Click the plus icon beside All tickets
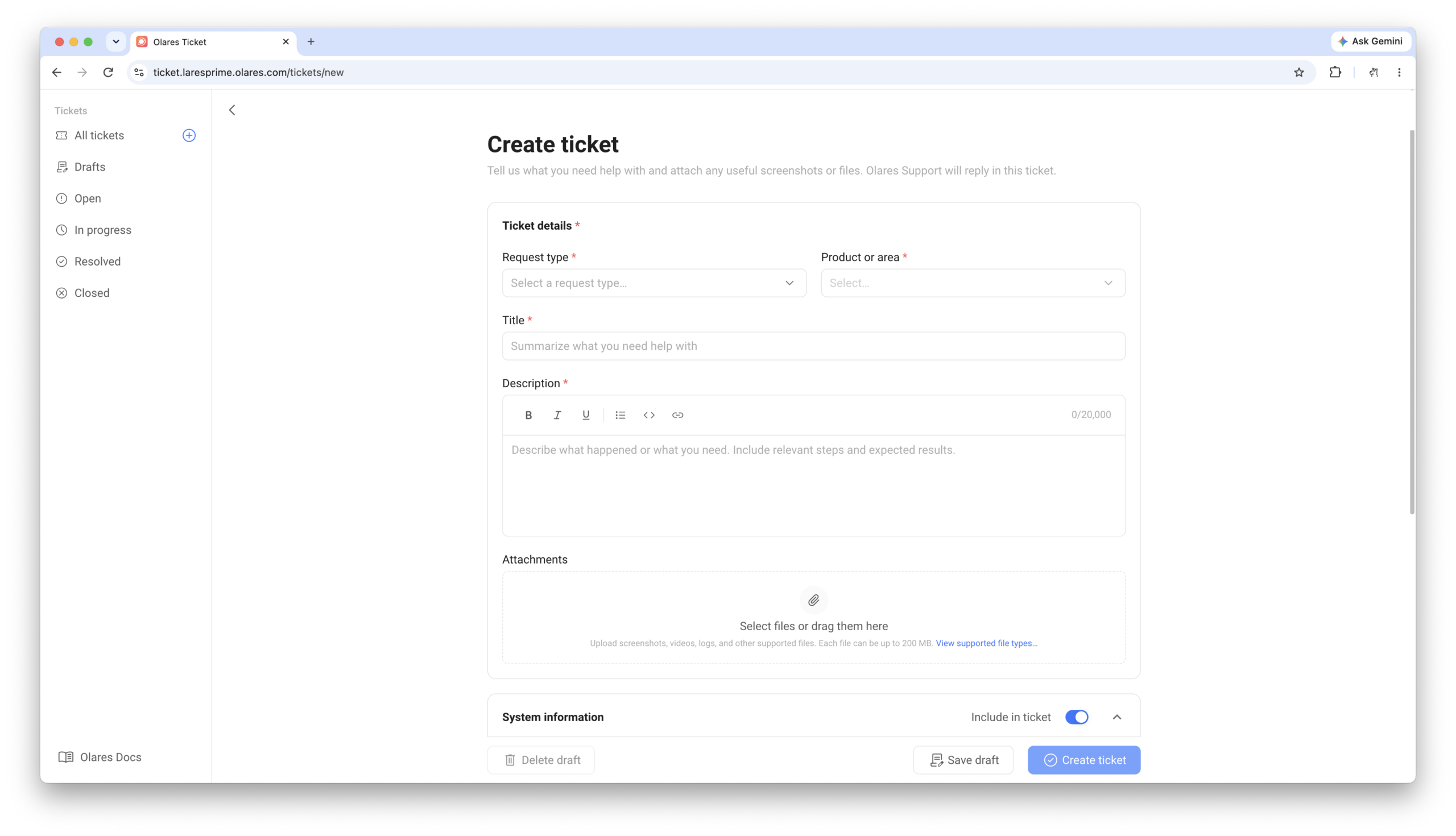The image size is (1456, 836). [189, 135]
